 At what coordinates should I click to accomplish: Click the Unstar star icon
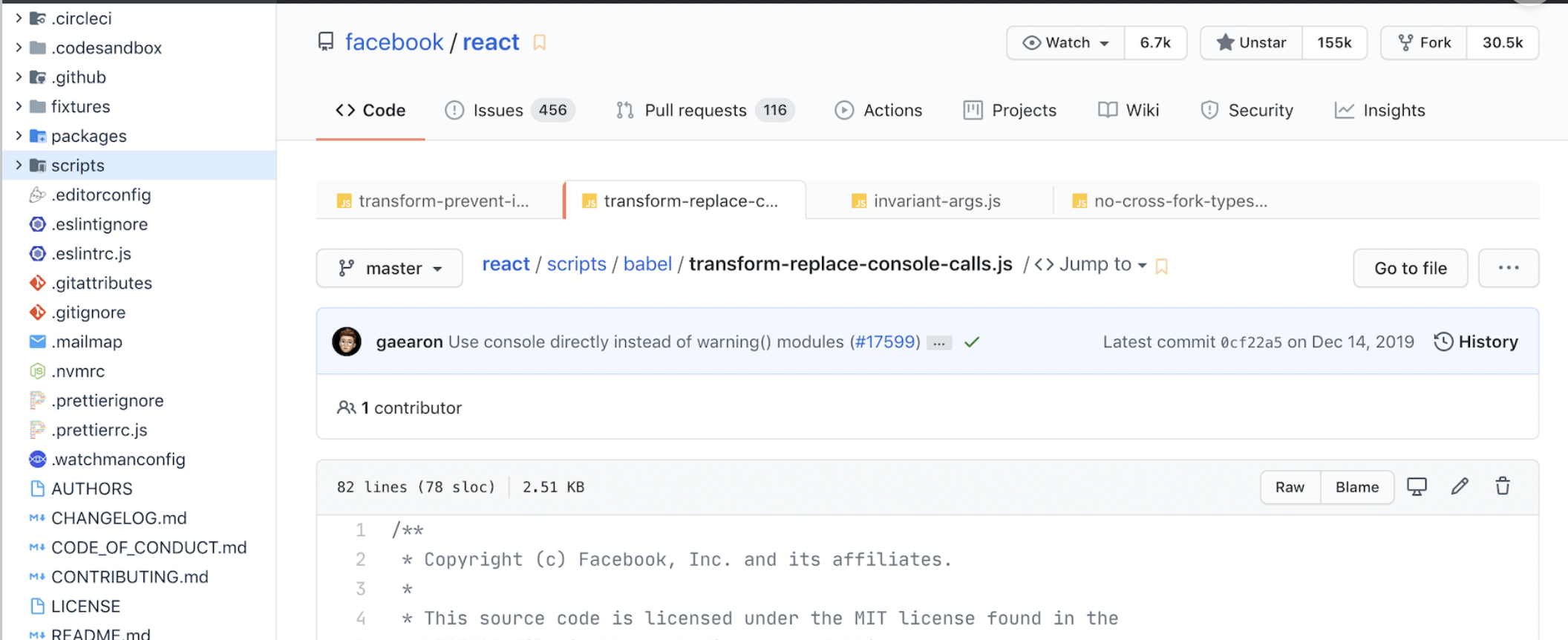(1225, 42)
